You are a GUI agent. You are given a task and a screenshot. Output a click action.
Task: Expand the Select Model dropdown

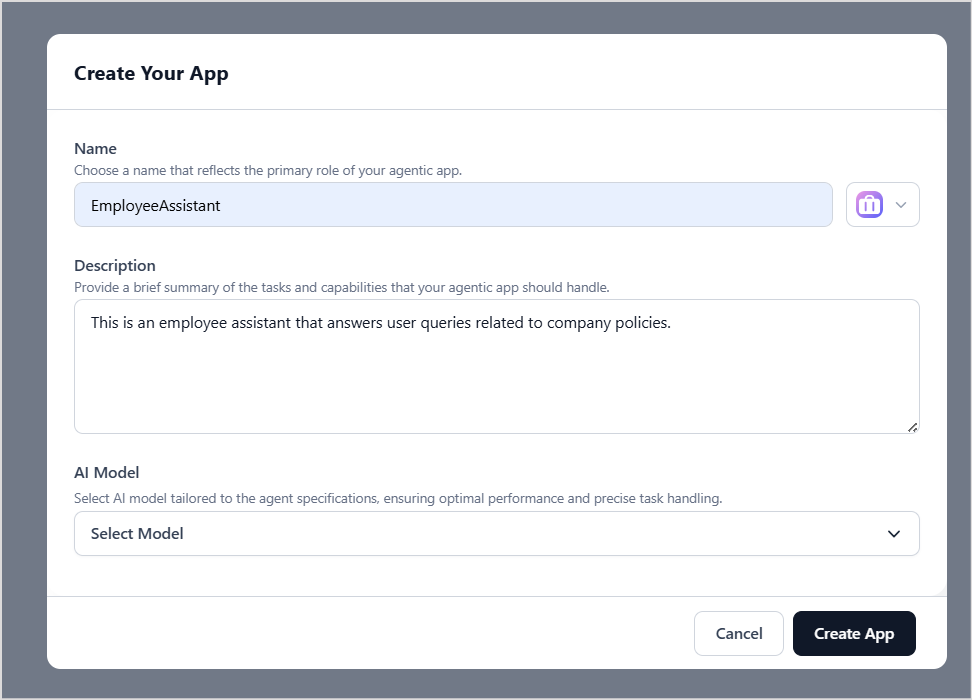pyautogui.click(x=497, y=533)
